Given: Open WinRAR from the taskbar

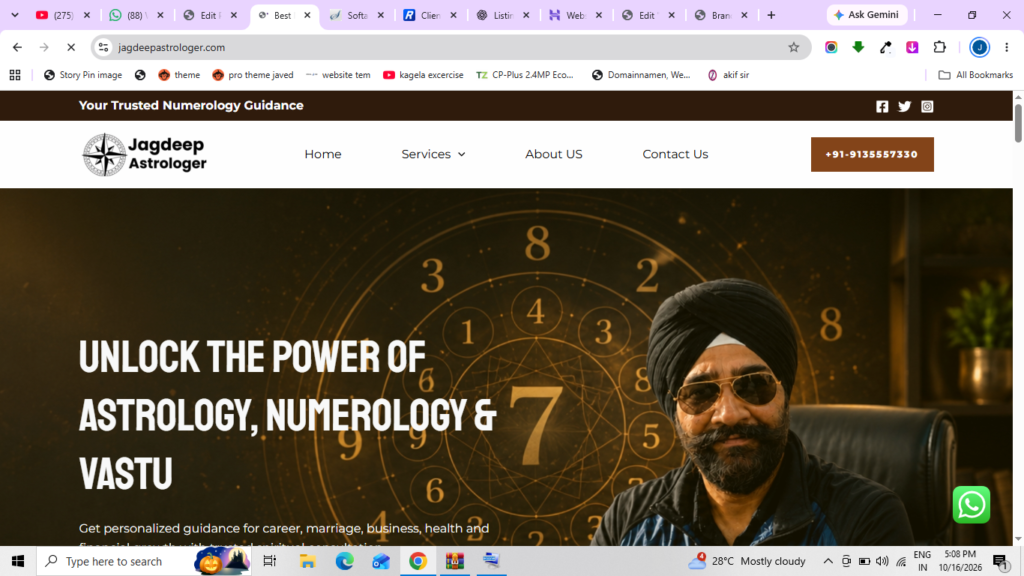Looking at the screenshot, I should click(455, 561).
